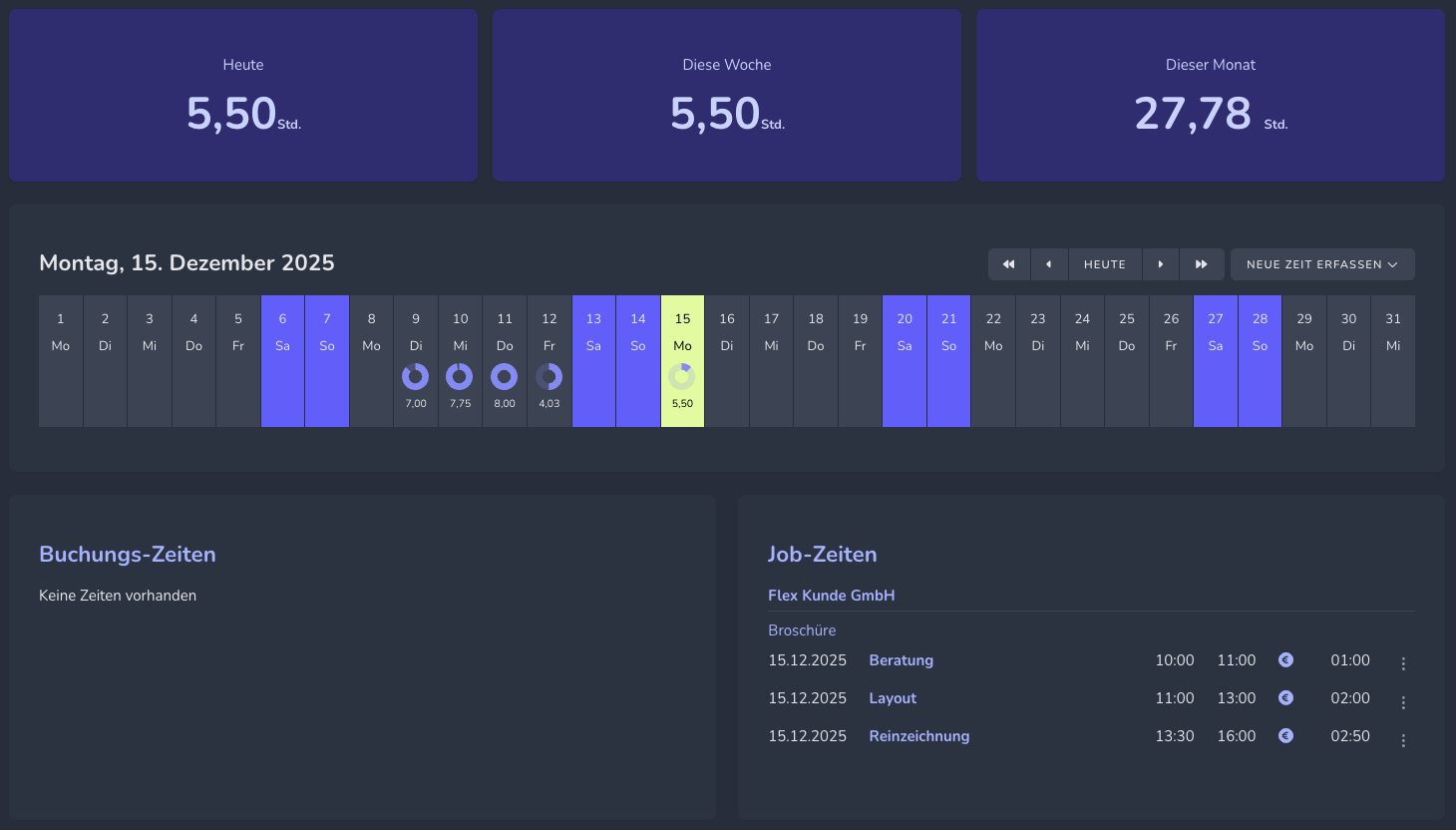
Task: Open the options menu for the Beratung entry
Action: [1403, 662]
